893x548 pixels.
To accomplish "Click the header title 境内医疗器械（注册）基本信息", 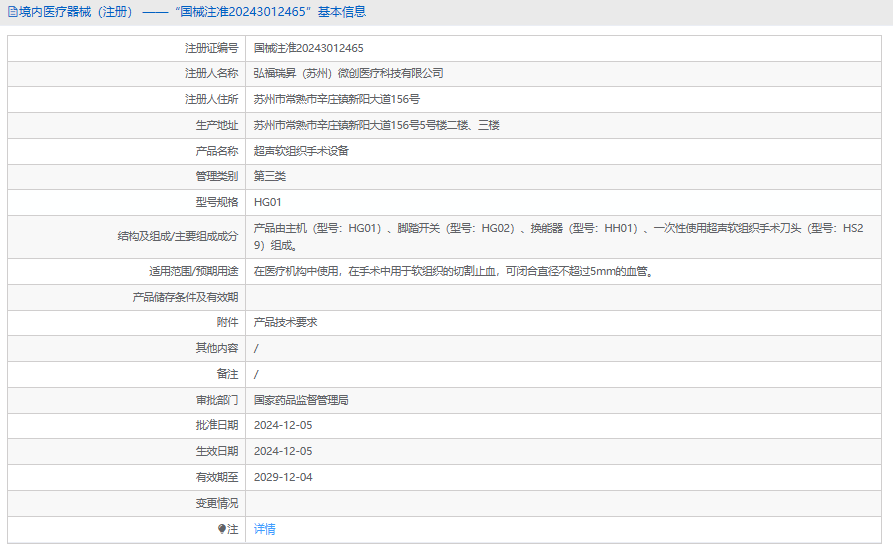I will pos(192,12).
